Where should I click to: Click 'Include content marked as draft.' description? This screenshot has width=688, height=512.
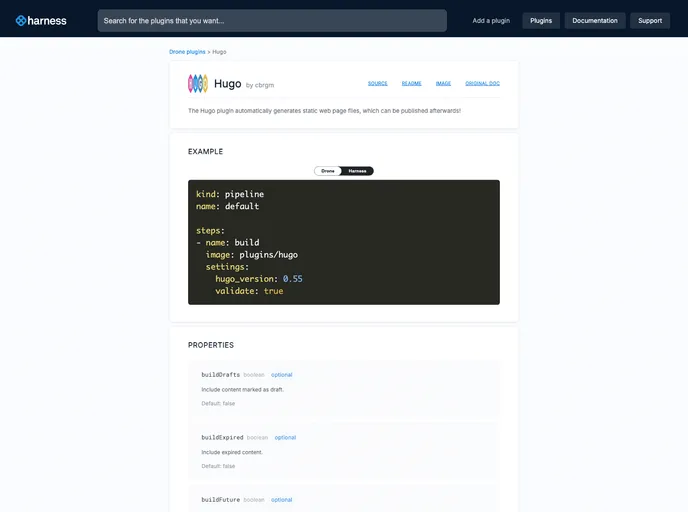tap(242, 390)
